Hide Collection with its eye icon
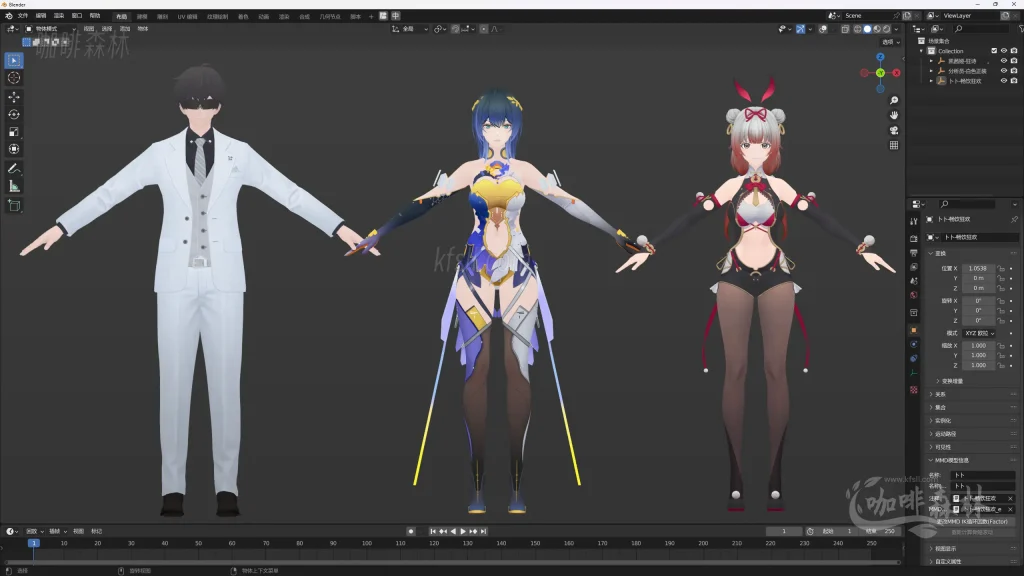The image size is (1024, 576). (x=1004, y=51)
